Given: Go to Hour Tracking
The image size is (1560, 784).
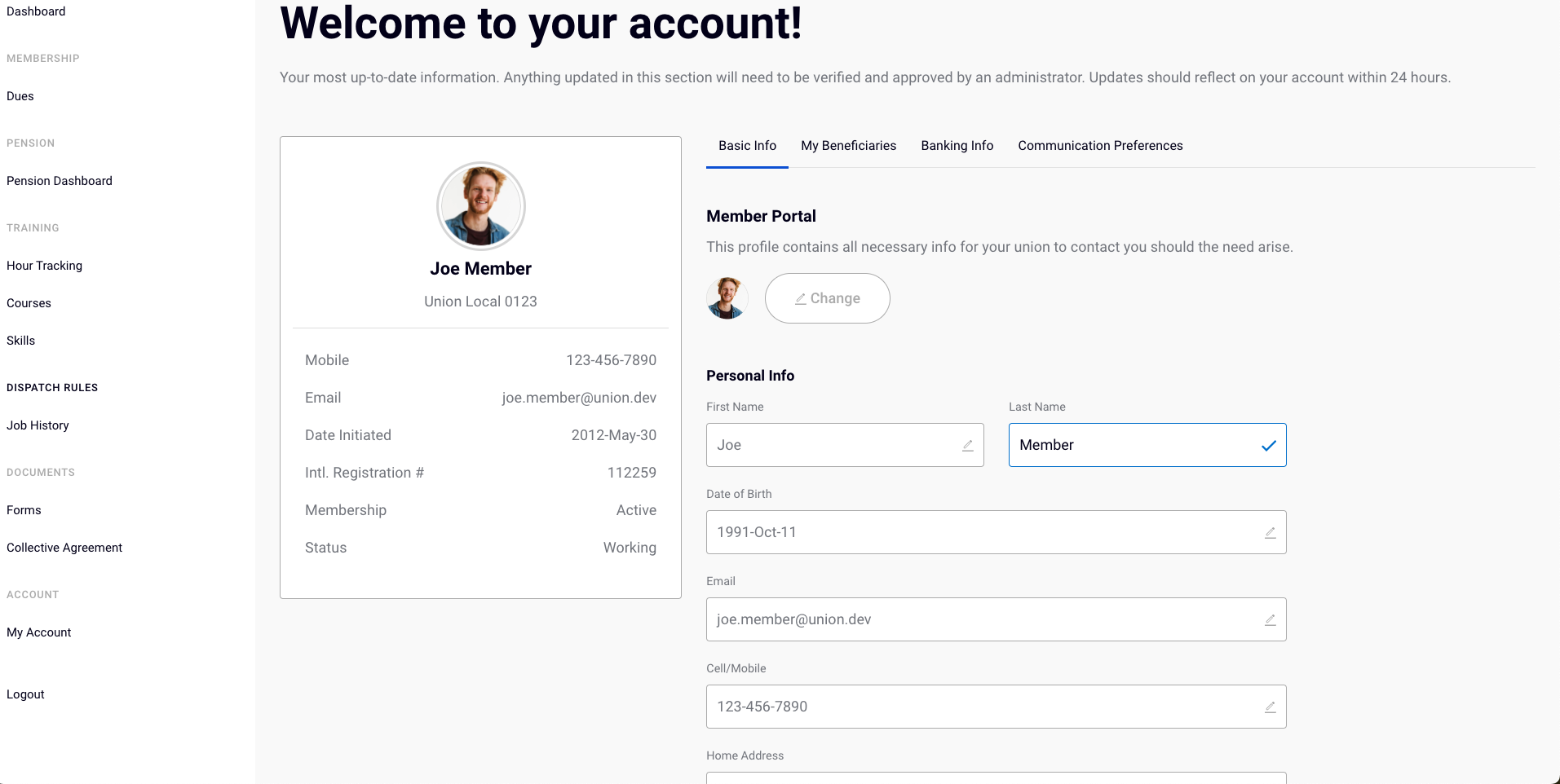Looking at the screenshot, I should [x=44, y=265].
